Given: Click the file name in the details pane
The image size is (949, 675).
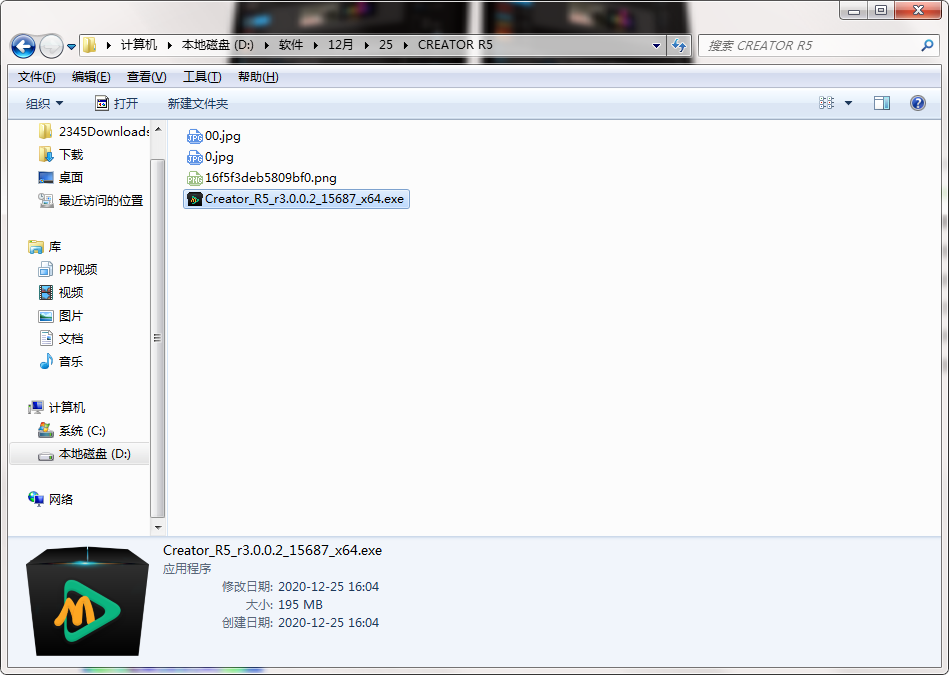Looking at the screenshot, I should point(272,550).
